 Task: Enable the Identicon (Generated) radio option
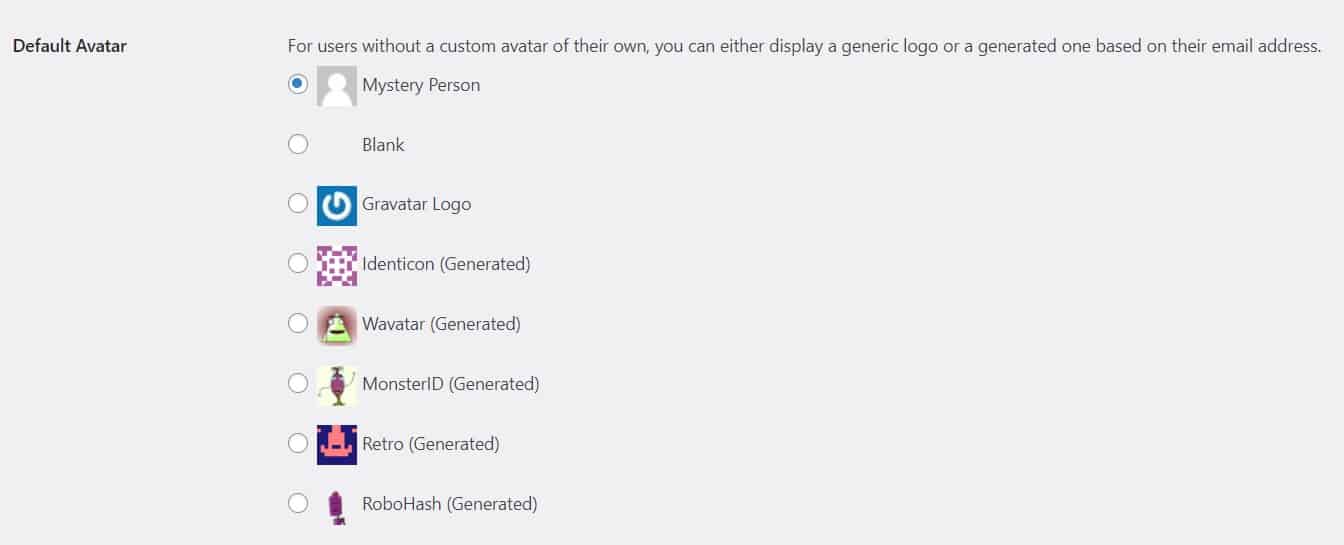pos(298,264)
